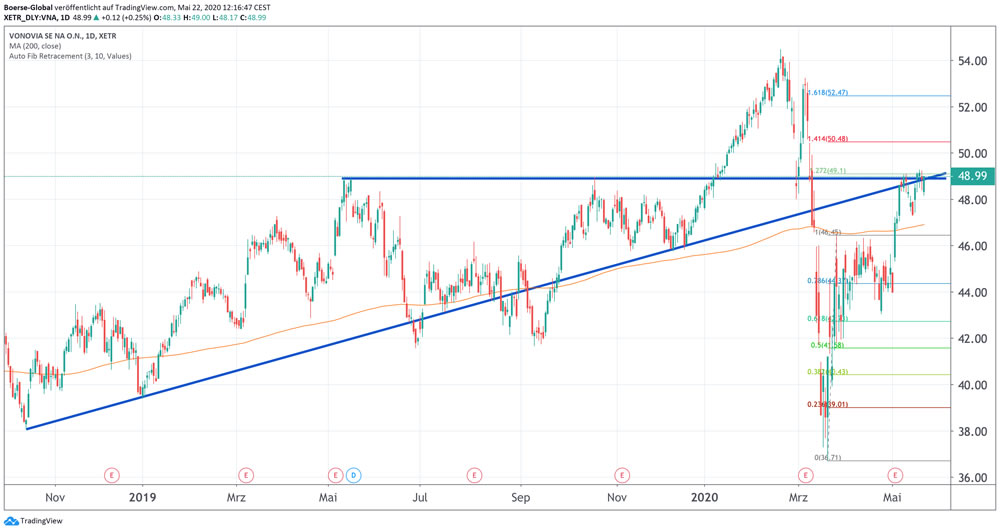Click the final earnings 'E' marker of the chart

pos(896,475)
